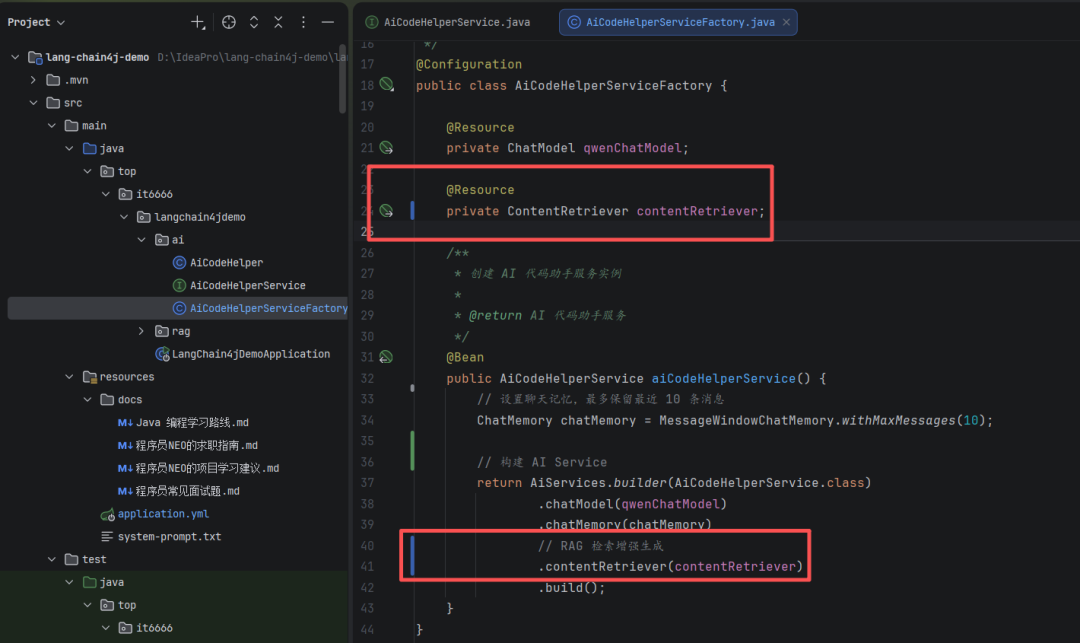Click the New File plus icon
Screen dimensions: 1080x643
click(x=198, y=22)
